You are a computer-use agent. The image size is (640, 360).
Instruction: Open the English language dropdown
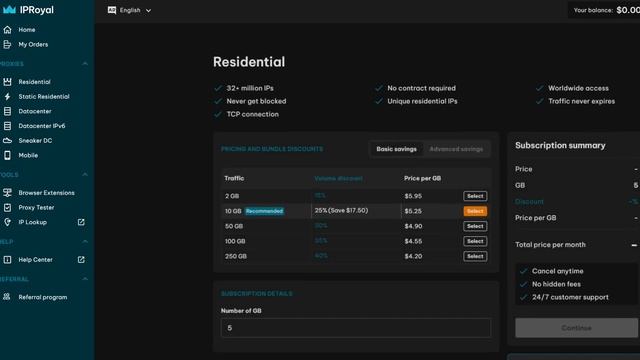click(x=129, y=10)
